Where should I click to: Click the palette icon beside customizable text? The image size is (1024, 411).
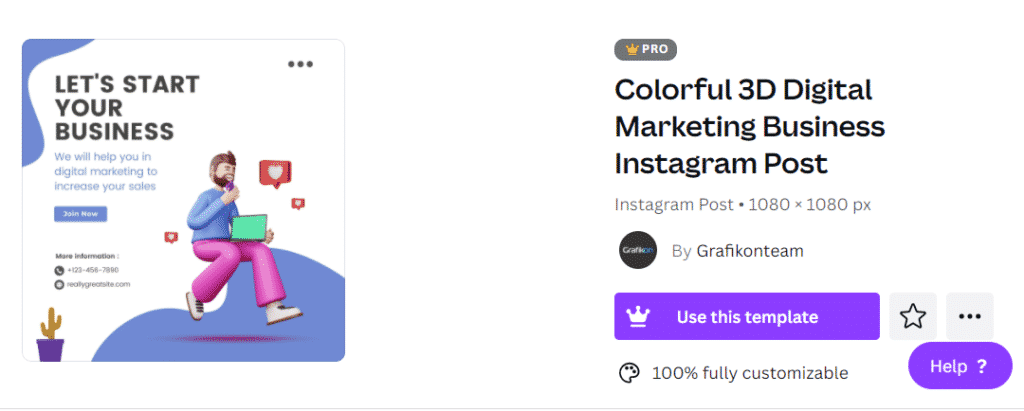[628, 373]
